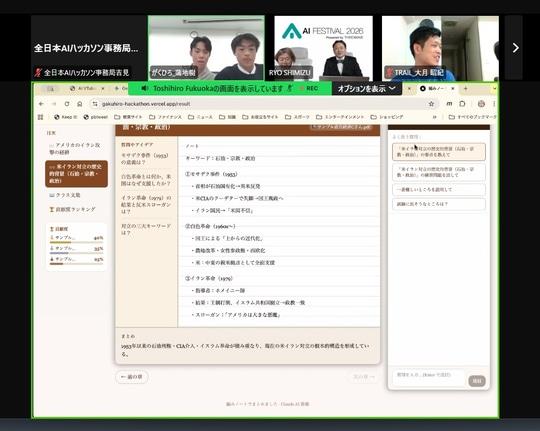
Task: Reload the shared browser page
Action: (x=67, y=104)
